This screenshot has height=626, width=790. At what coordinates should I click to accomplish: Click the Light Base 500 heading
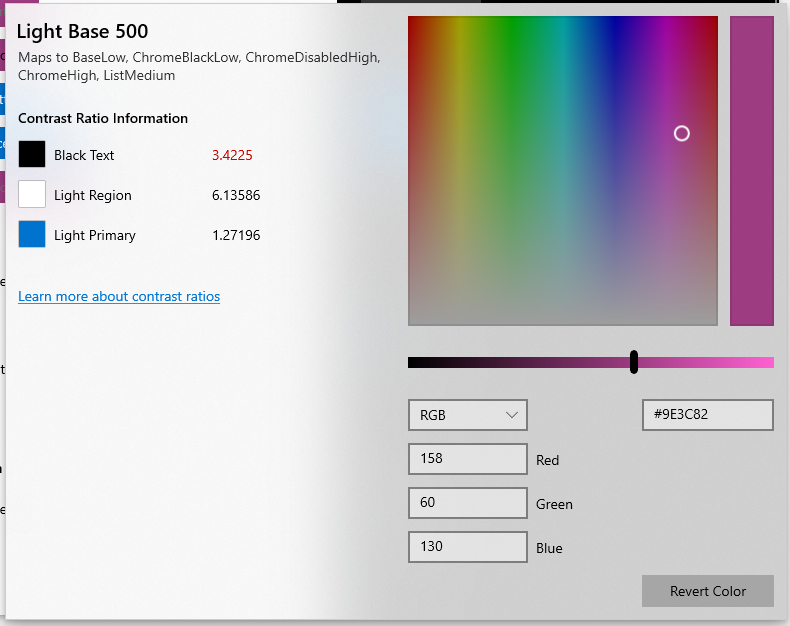82,31
